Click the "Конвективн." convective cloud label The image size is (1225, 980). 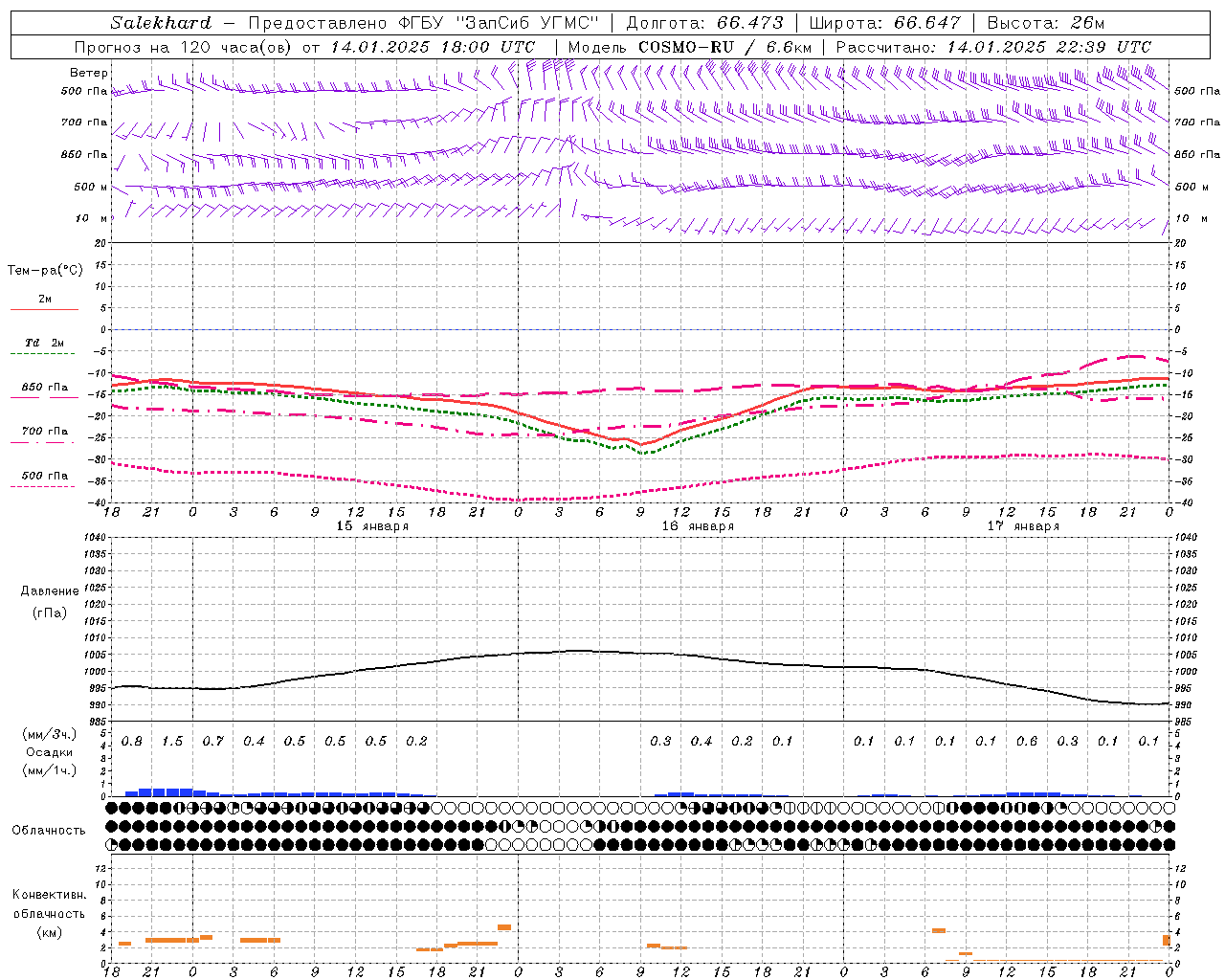pos(50,895)
